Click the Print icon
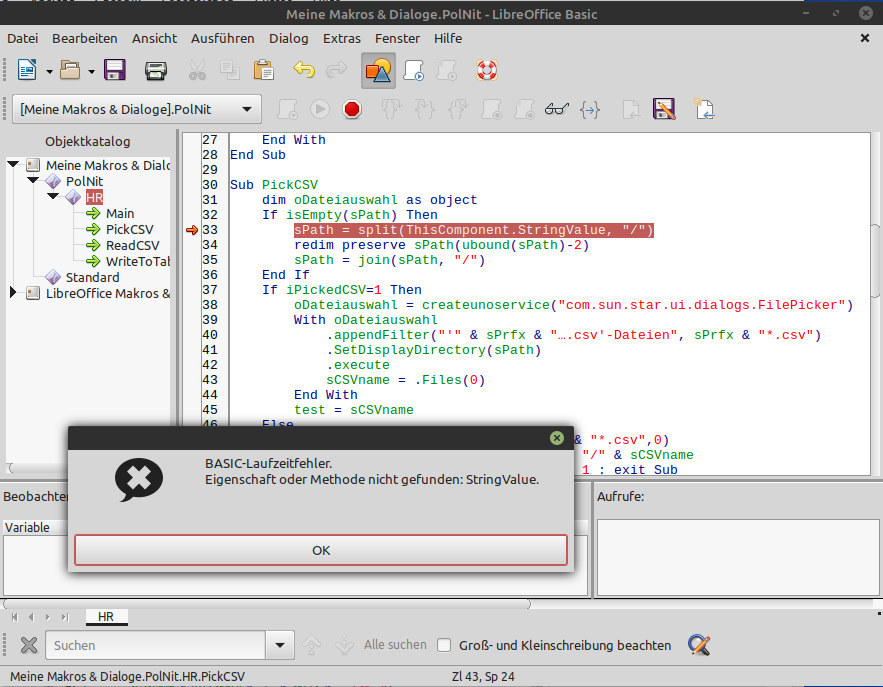Image resolution: width=883 pixels, height=687 pixels. [155, 70]
